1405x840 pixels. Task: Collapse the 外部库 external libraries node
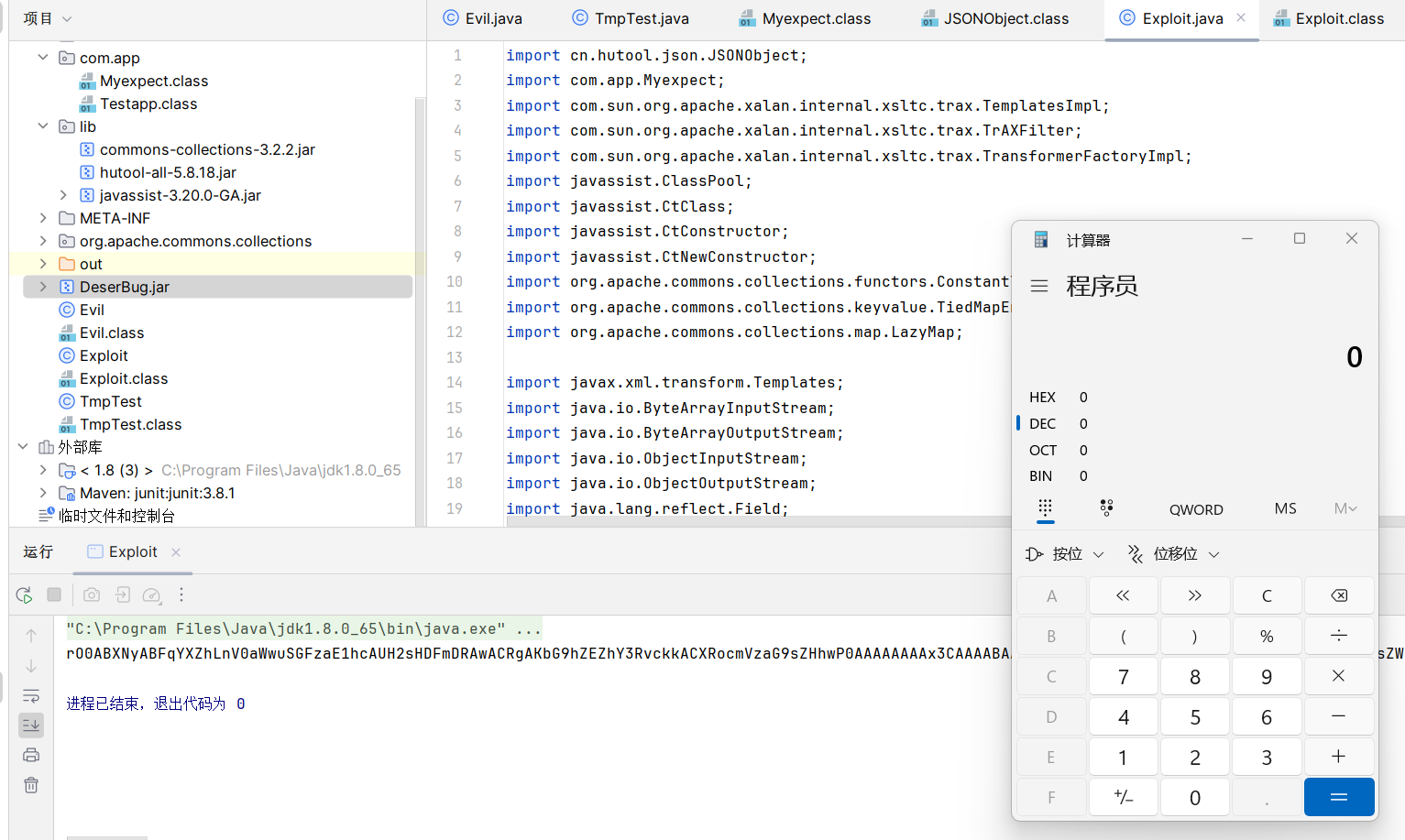tap(23, 446)
